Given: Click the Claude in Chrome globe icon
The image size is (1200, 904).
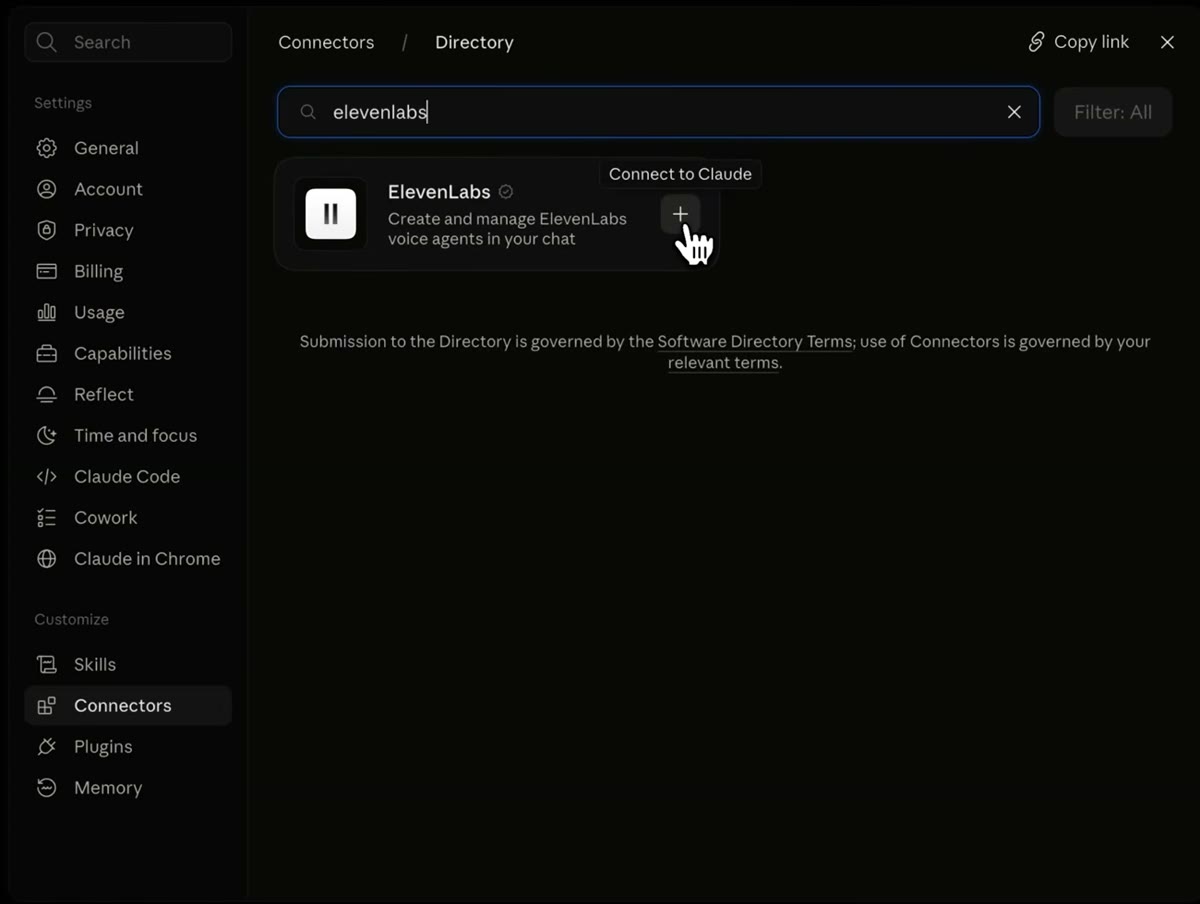Looking at the screenshot, I should click(x=46, y=558).
